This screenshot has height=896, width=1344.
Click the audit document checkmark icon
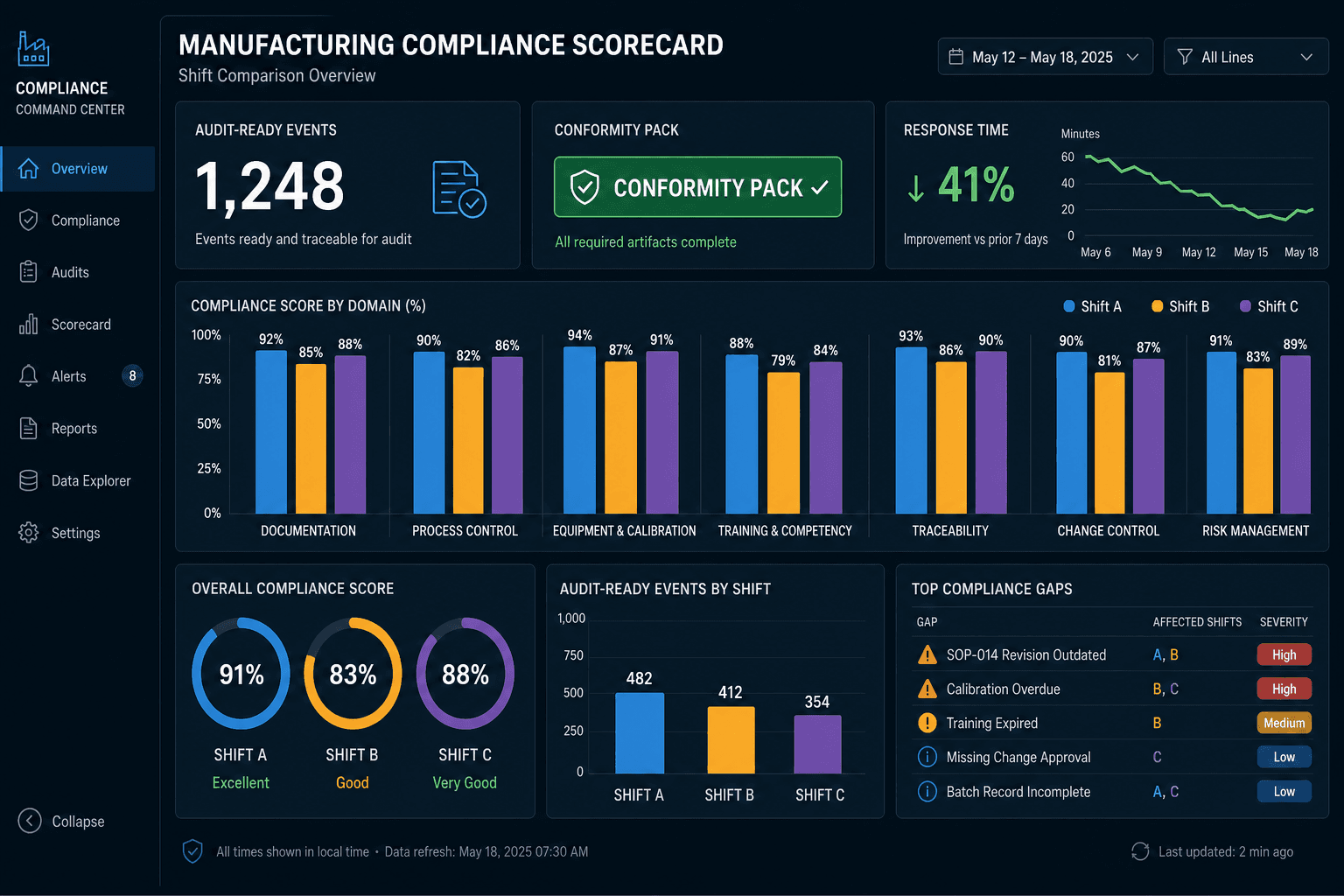click(459, 189)
